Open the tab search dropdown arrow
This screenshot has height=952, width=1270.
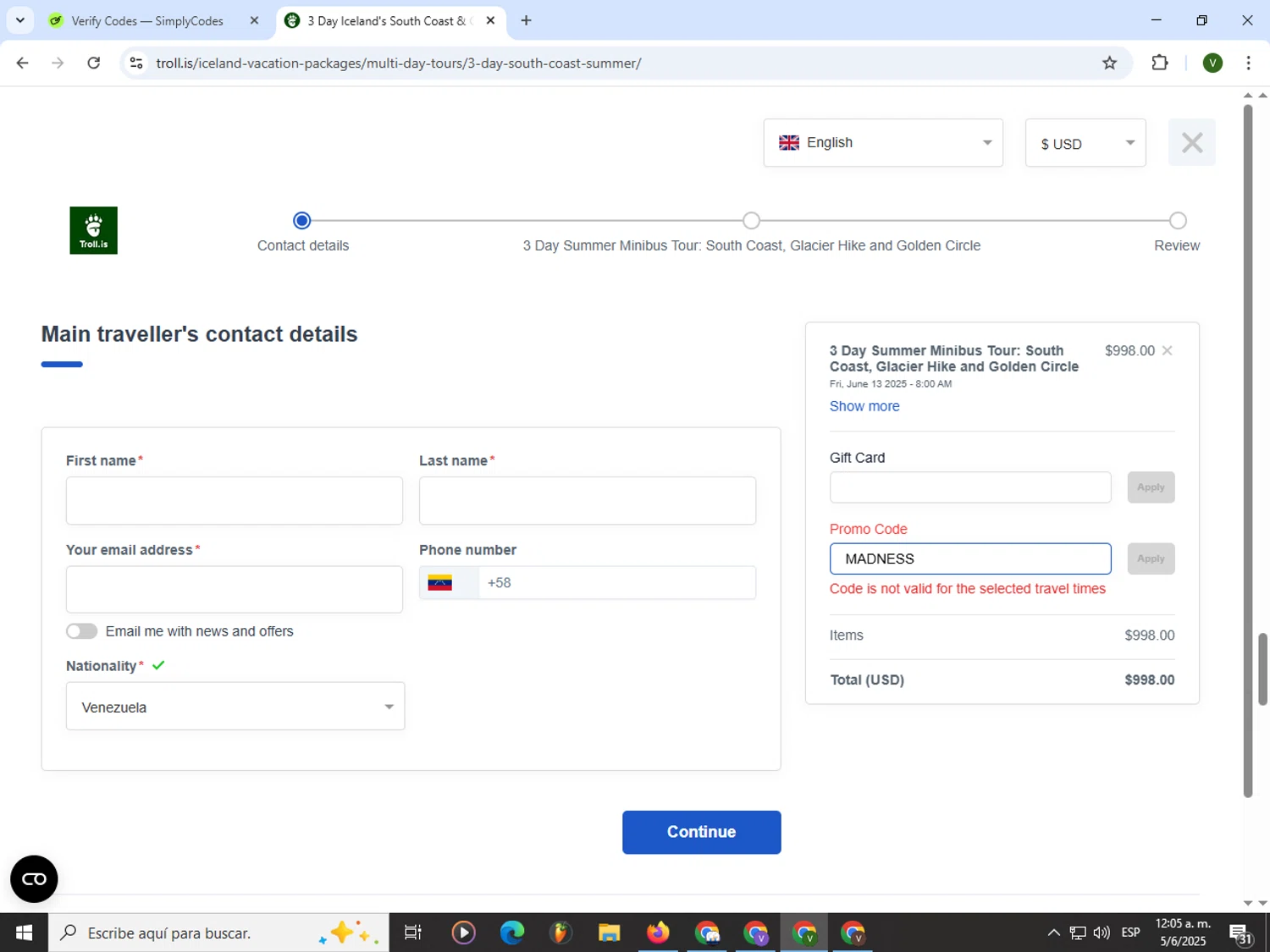(20, 20)
